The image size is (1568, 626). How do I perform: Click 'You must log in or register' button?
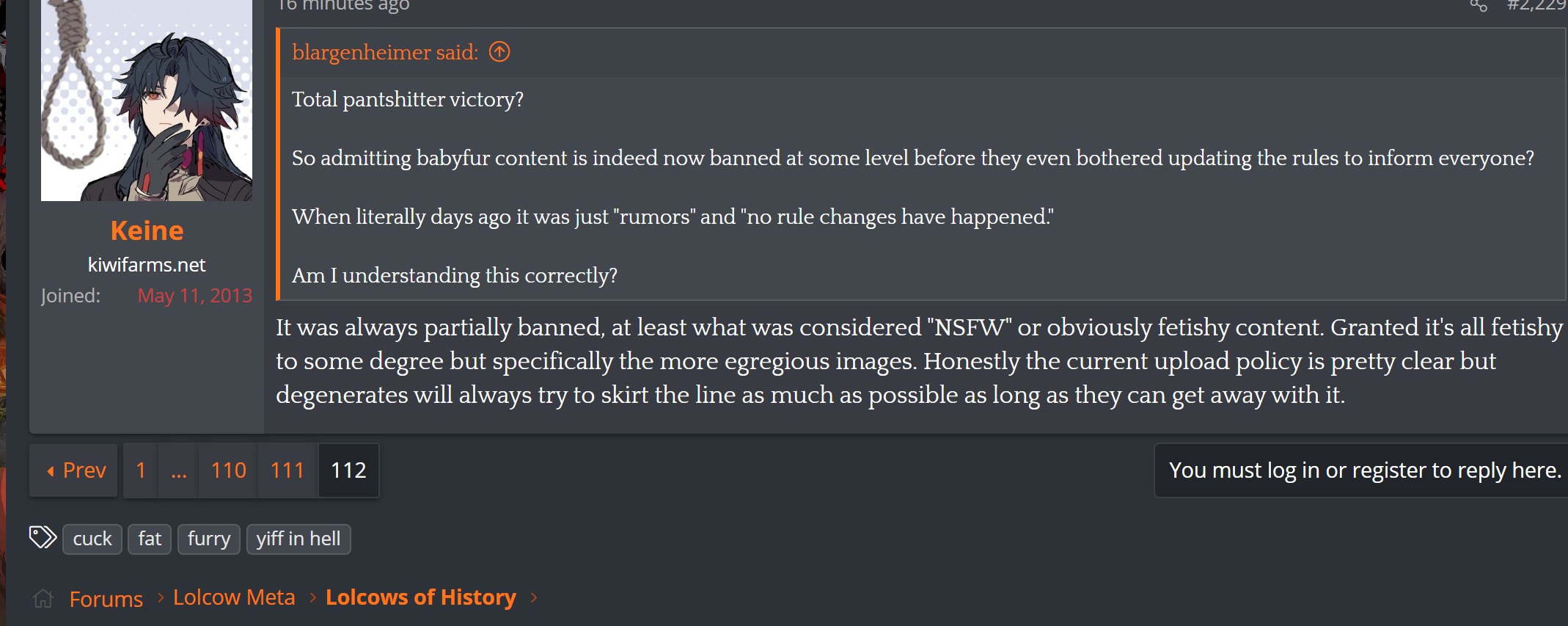tap(1362, 470)
